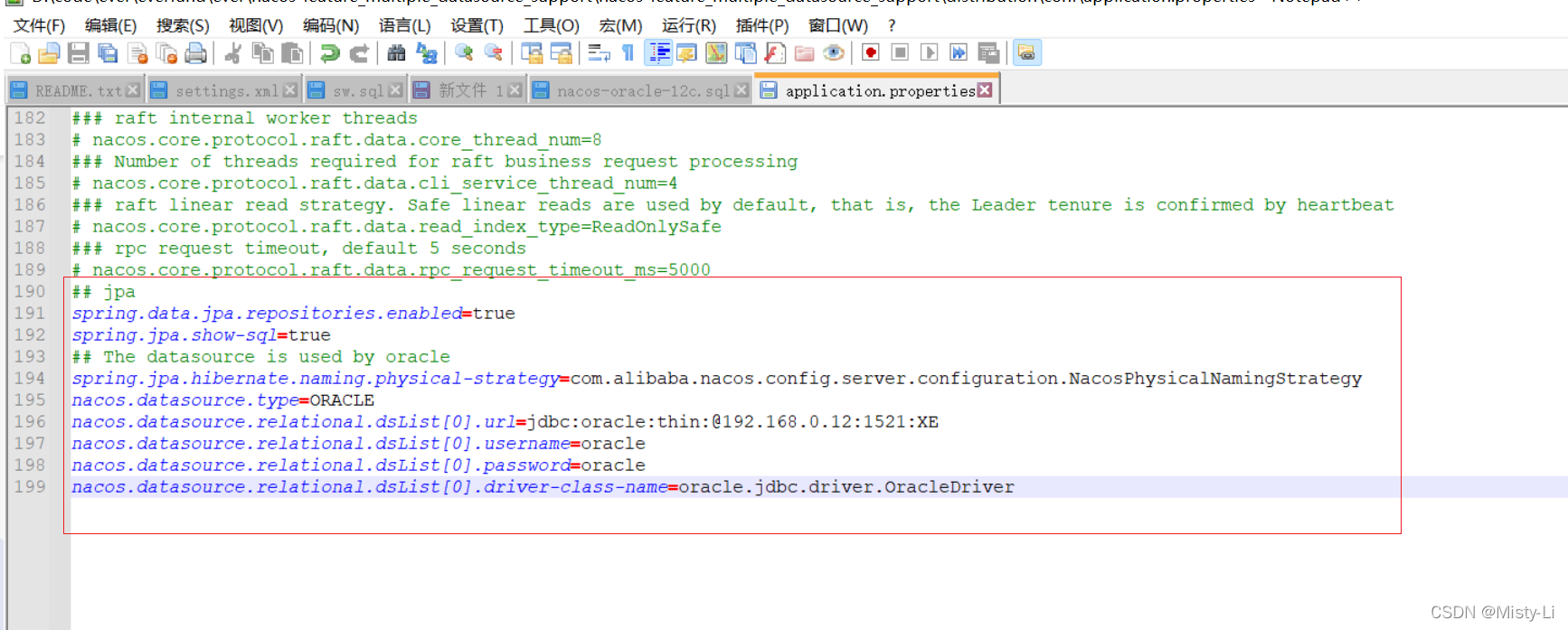1568x630 pixels.
Task: Close the sw.sql tab
Action: [395, 90]
